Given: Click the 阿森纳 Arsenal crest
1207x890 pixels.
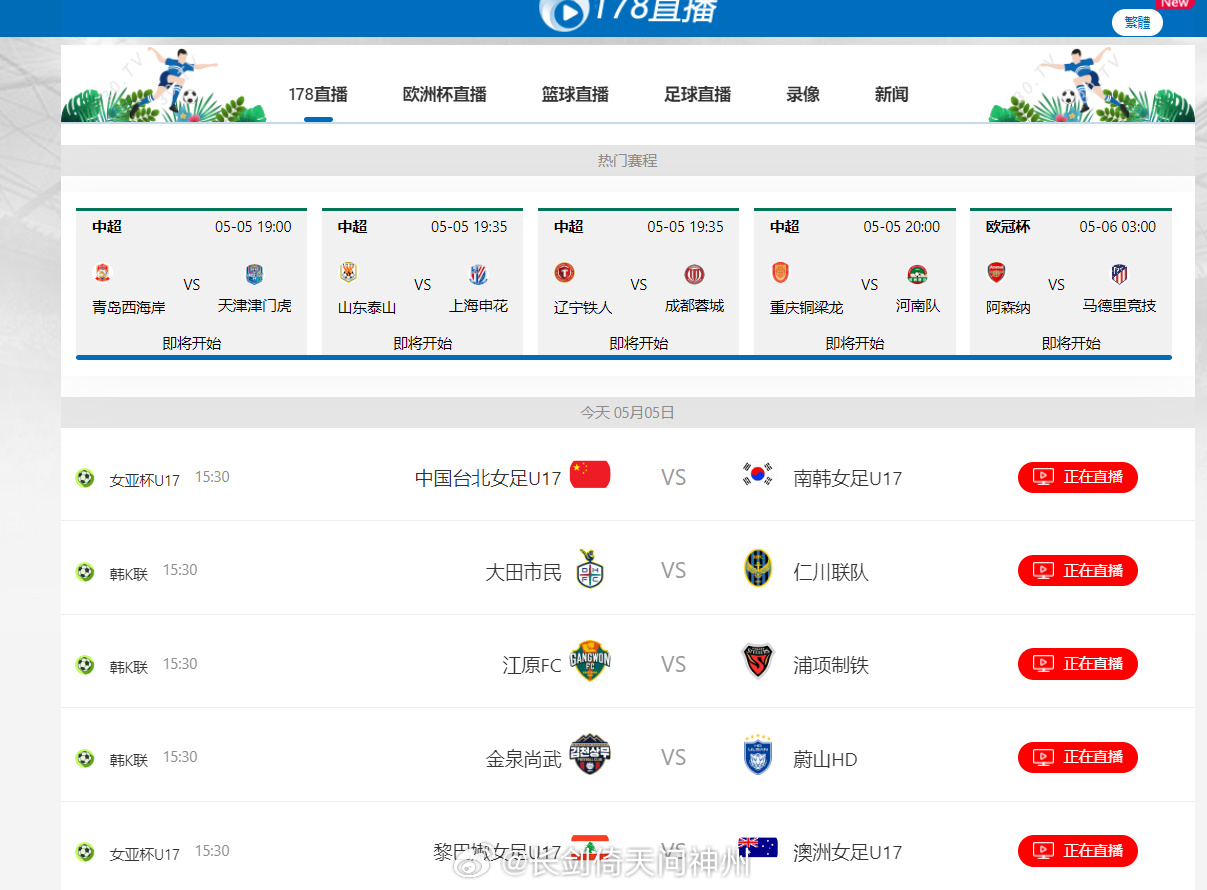Looking at the screenshot, I should click(996, 272).
